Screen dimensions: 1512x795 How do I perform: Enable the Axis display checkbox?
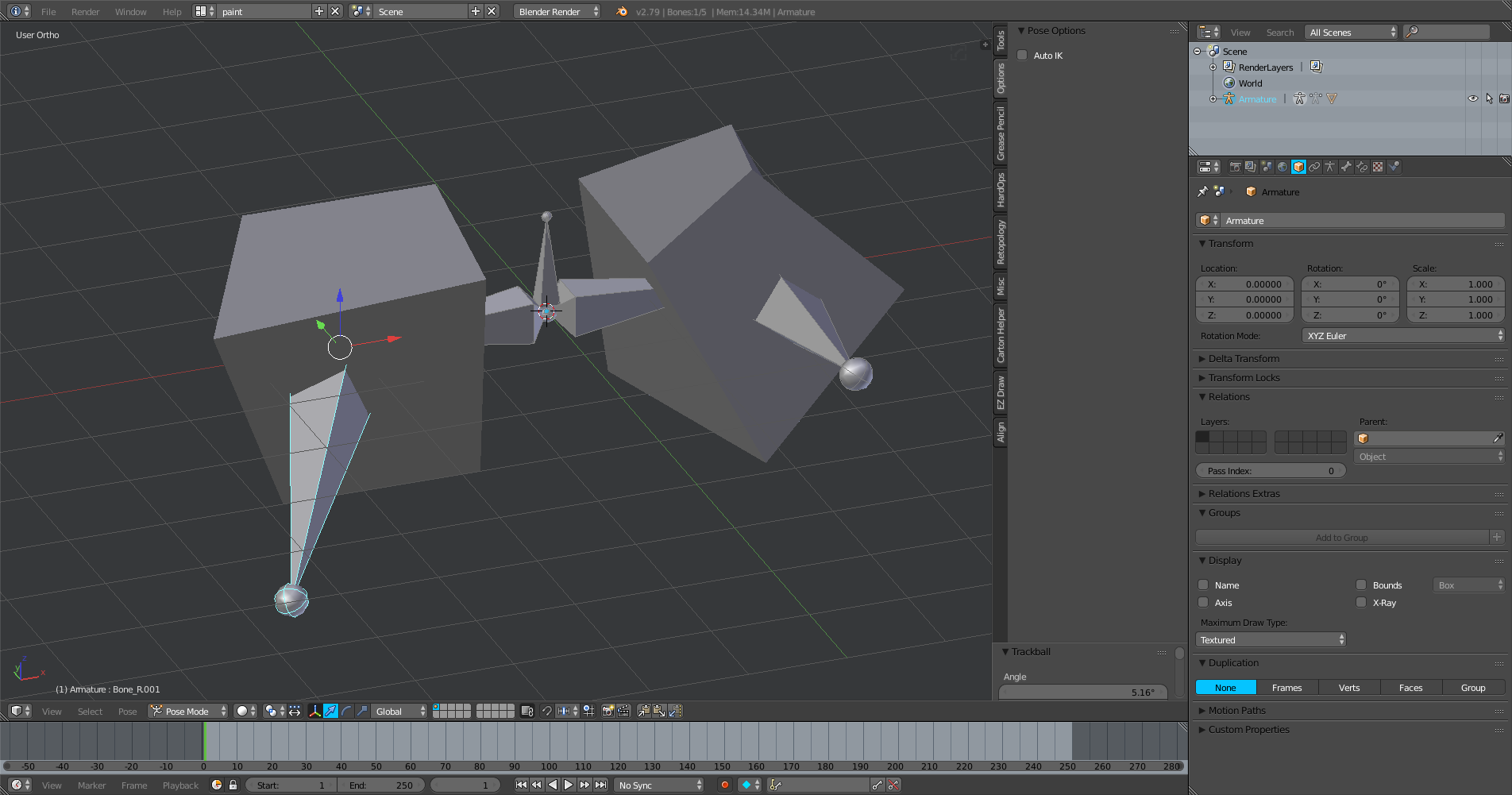click(x=1203, y=603)
